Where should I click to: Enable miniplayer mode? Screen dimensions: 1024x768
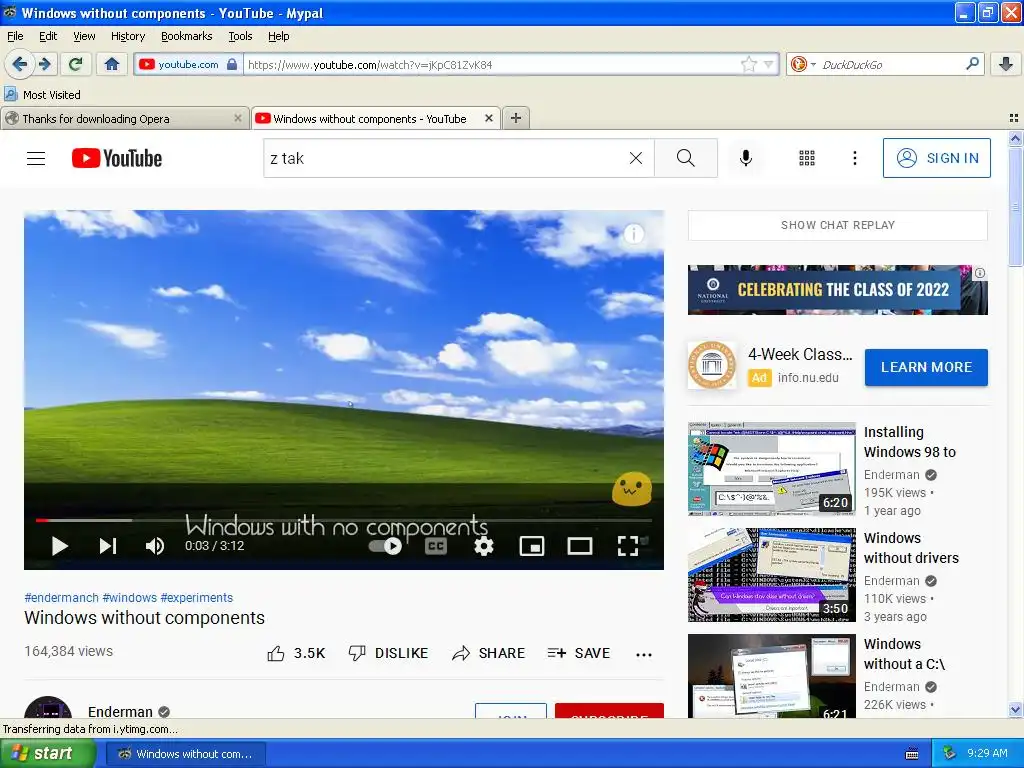[x=532, y=546]
